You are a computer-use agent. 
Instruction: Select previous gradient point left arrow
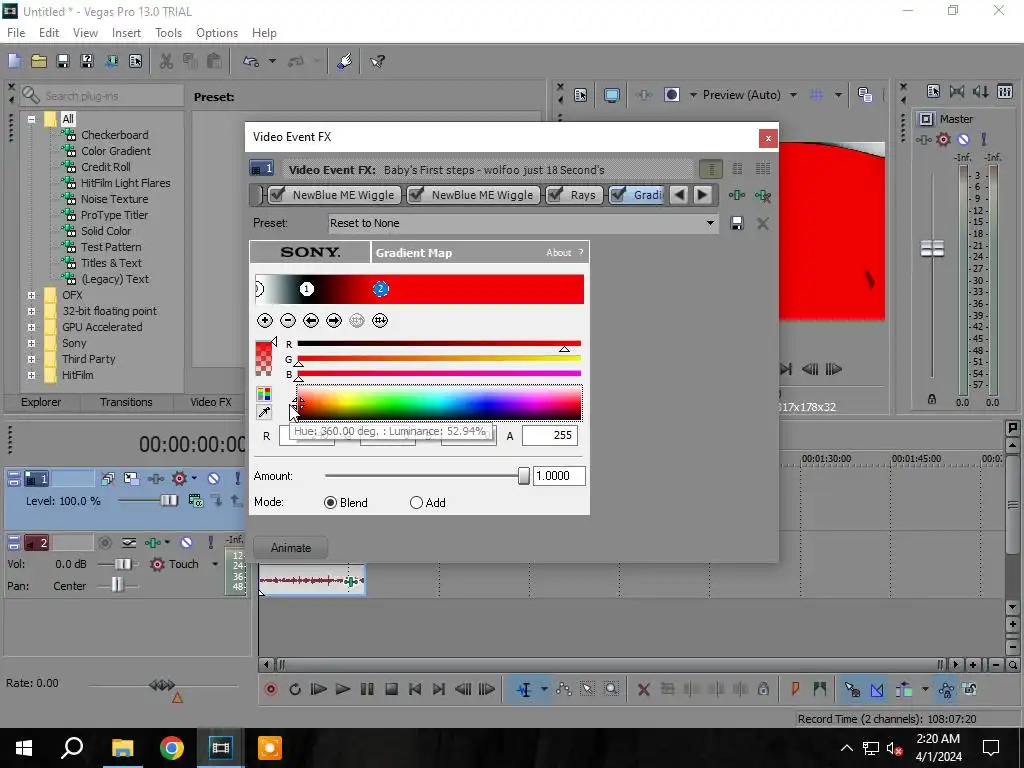pyautogui.click(x=311, y=320)
